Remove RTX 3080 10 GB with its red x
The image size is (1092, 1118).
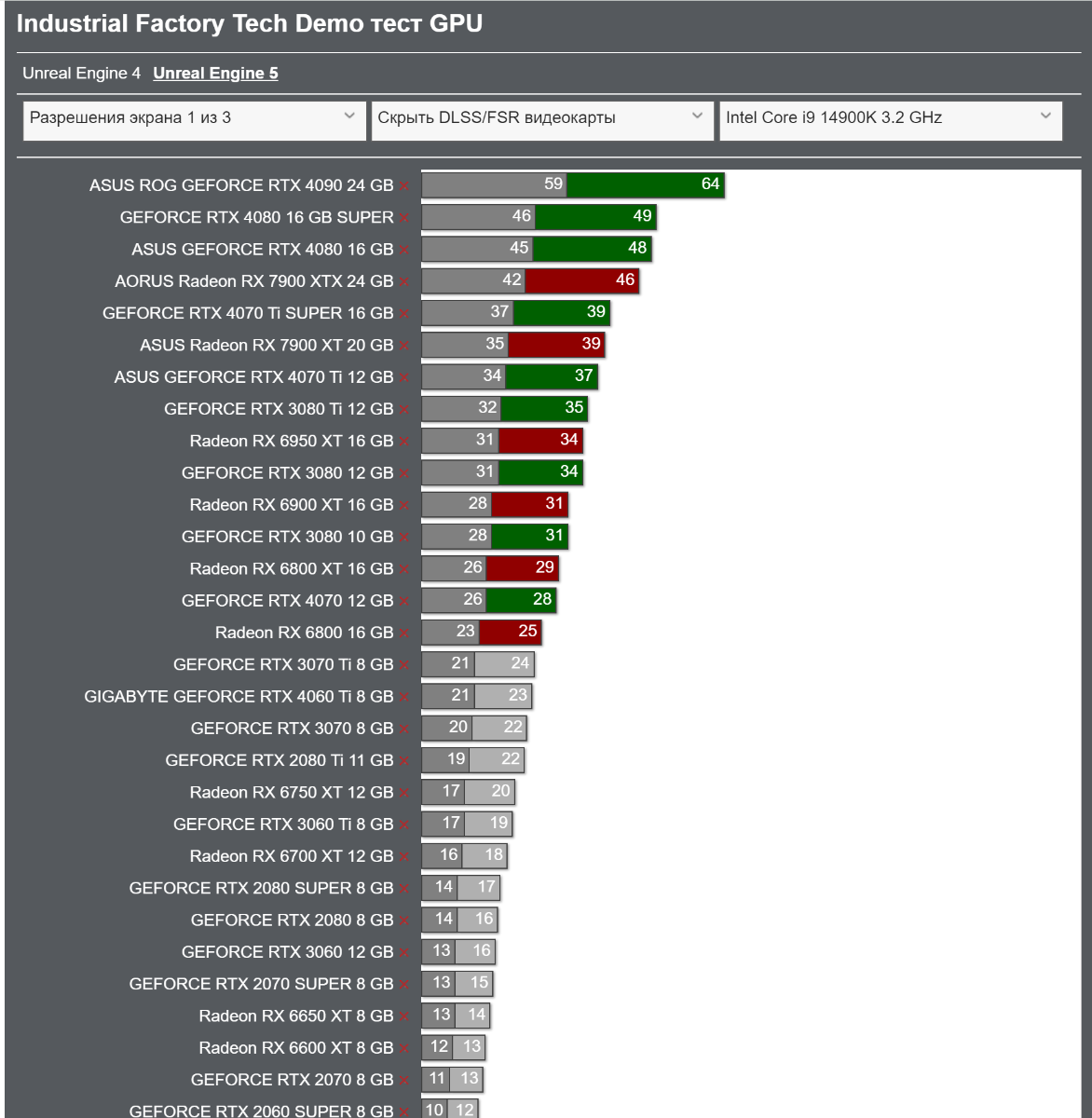pos(405,539)
